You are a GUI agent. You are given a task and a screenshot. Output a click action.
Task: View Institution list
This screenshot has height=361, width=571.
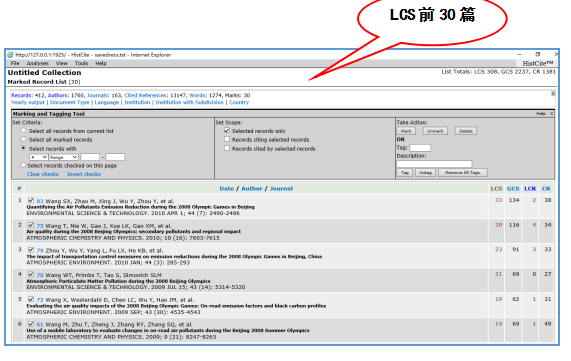tap(137, 102)
